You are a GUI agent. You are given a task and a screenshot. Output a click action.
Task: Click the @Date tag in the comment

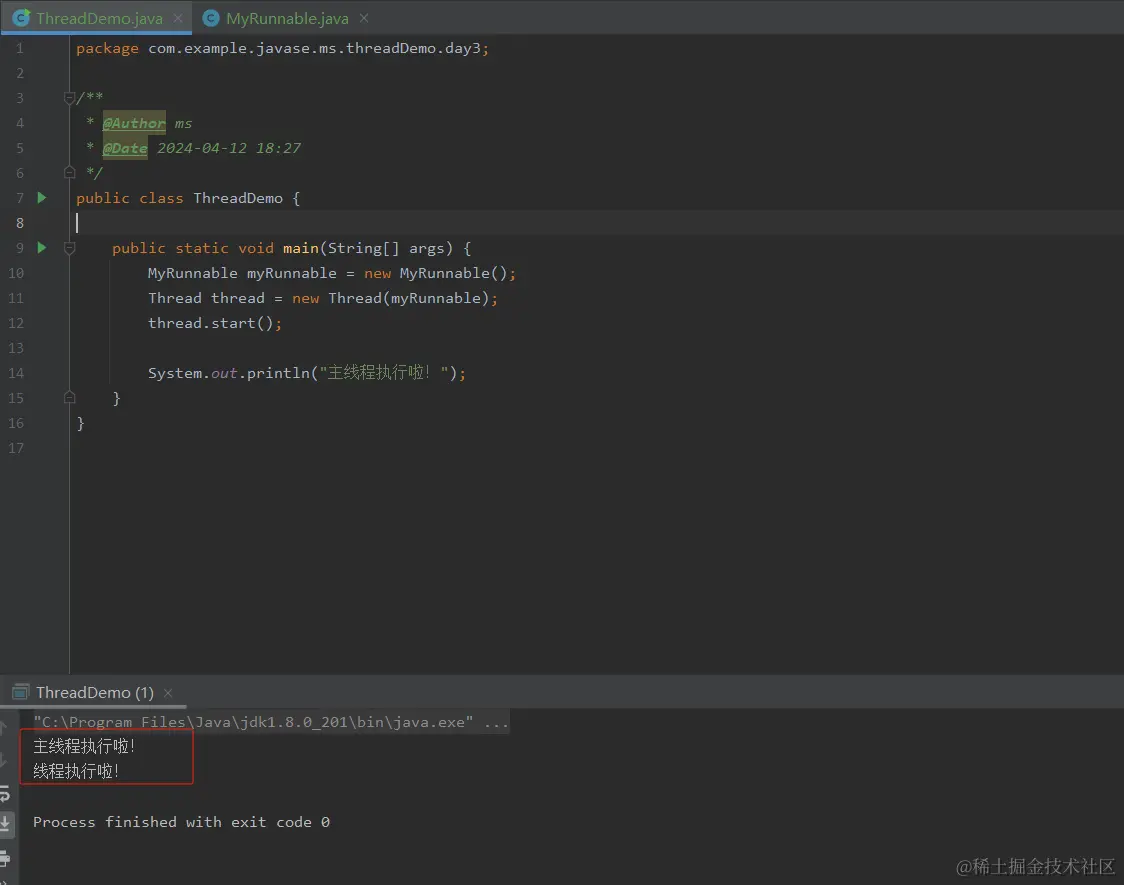click(125, 148)
